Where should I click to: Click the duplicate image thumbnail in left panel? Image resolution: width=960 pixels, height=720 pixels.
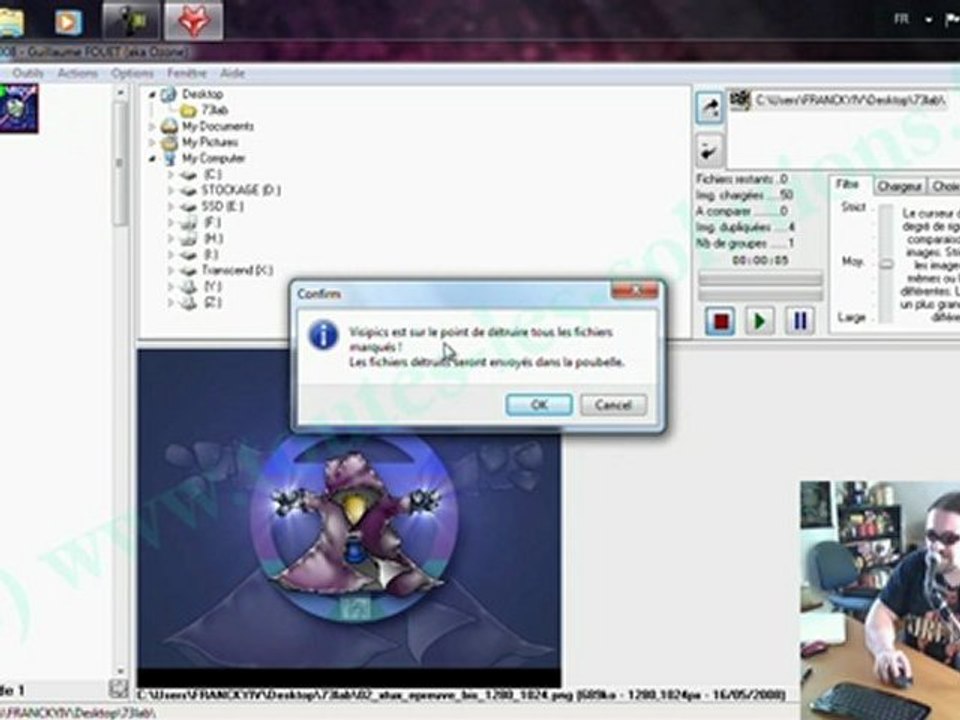(19, 108)
